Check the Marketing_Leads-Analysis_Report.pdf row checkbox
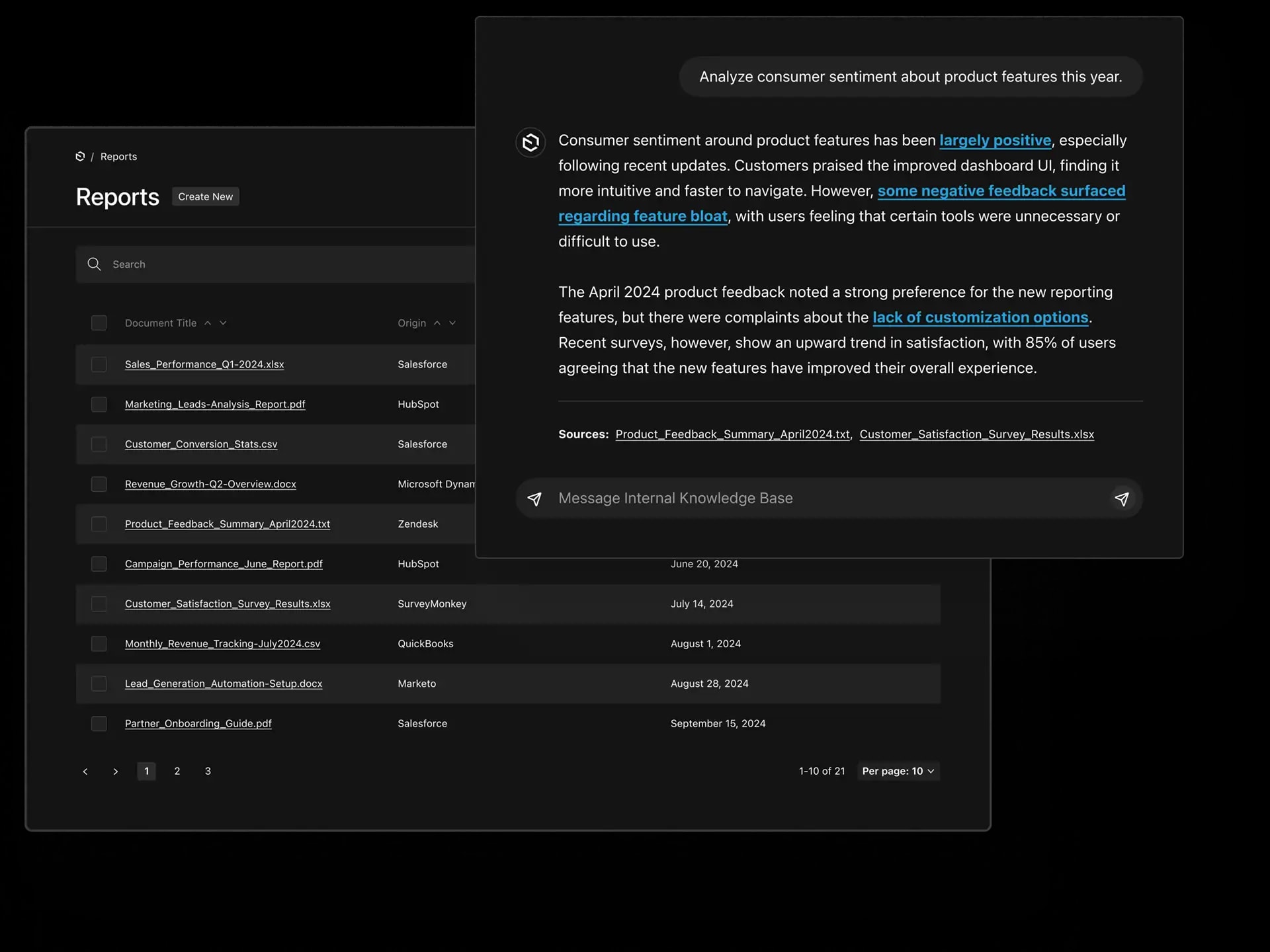This screenshot has width=1270, height=952. point(99,405)
